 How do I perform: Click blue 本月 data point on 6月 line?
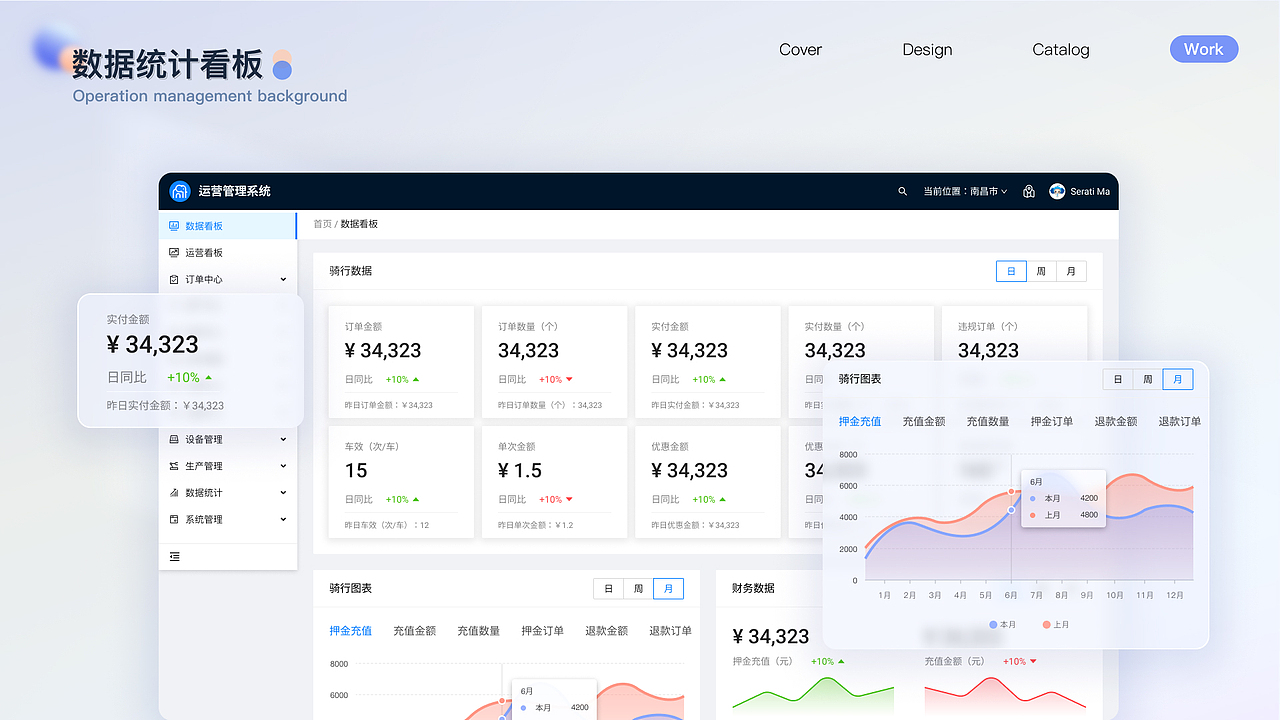tap(1011, 510)
